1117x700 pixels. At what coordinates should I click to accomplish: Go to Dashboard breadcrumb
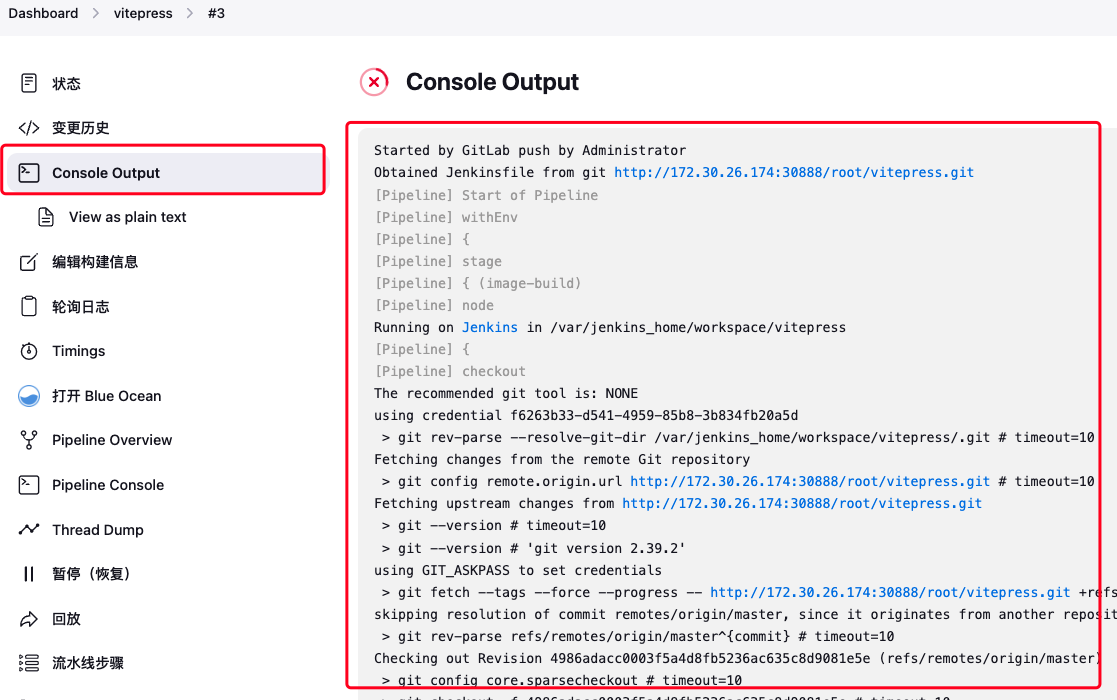[43, 13]
